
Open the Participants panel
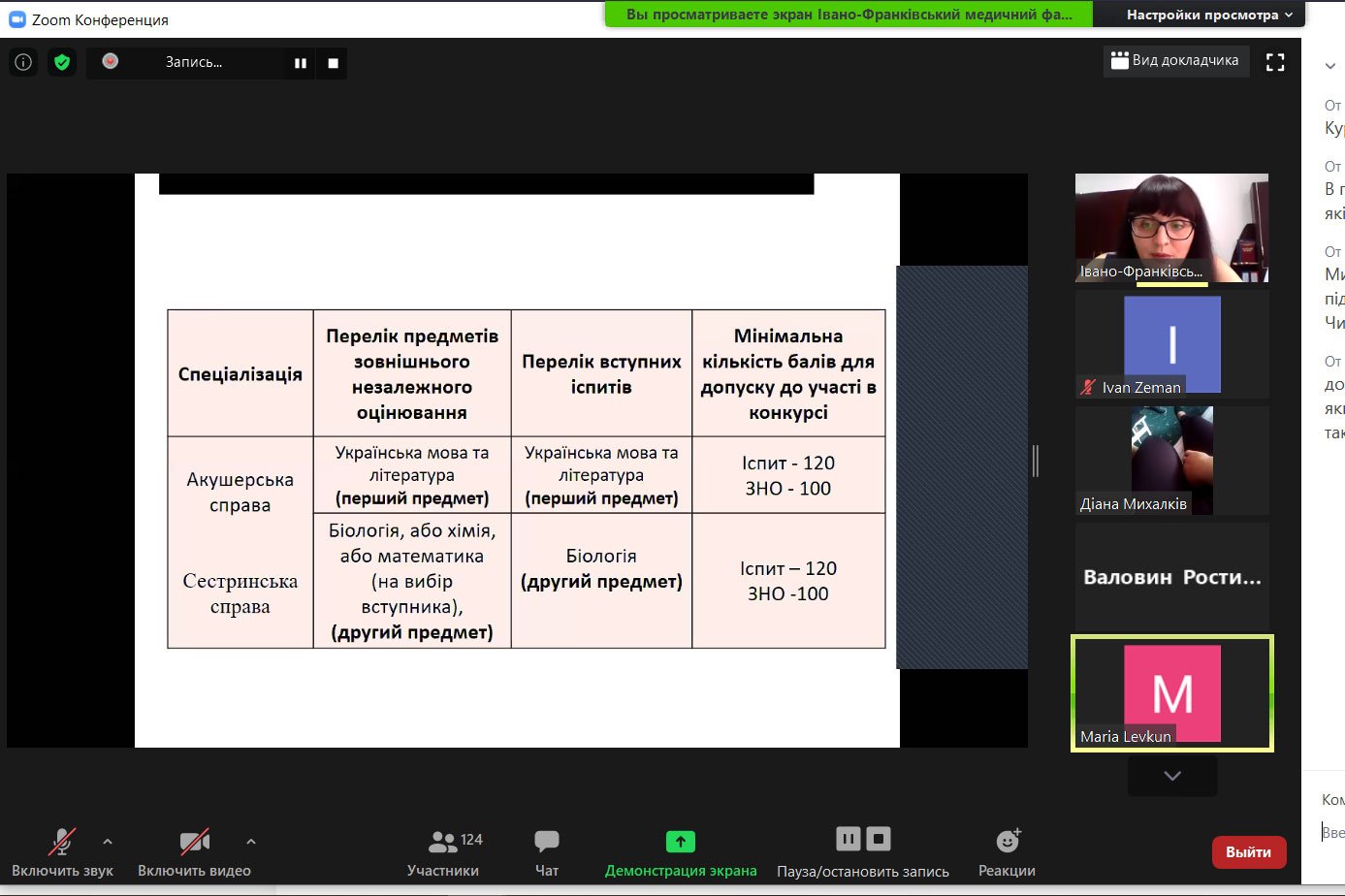443,852
